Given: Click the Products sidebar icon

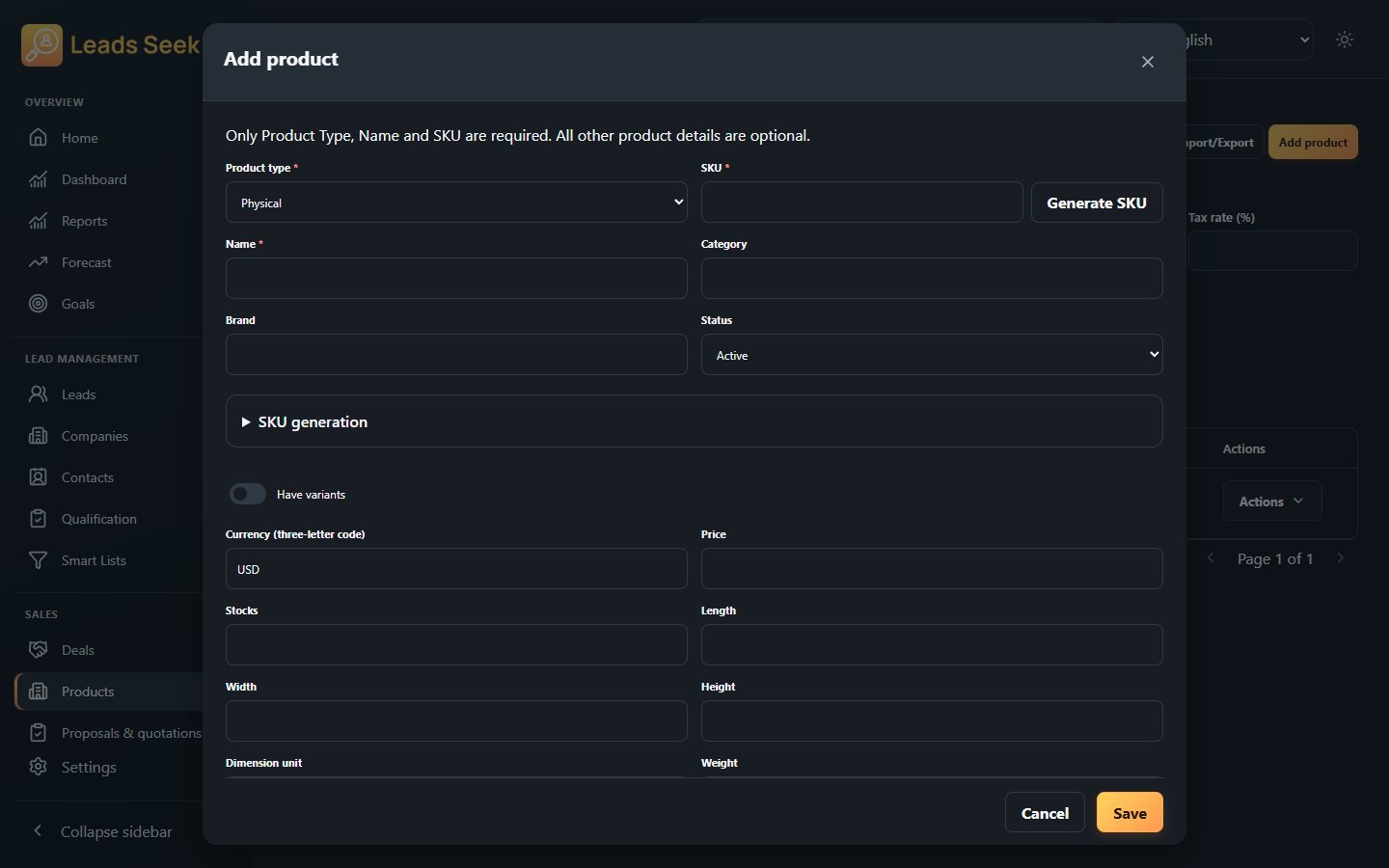Looking at the screenshot, I should pos(38,692).
